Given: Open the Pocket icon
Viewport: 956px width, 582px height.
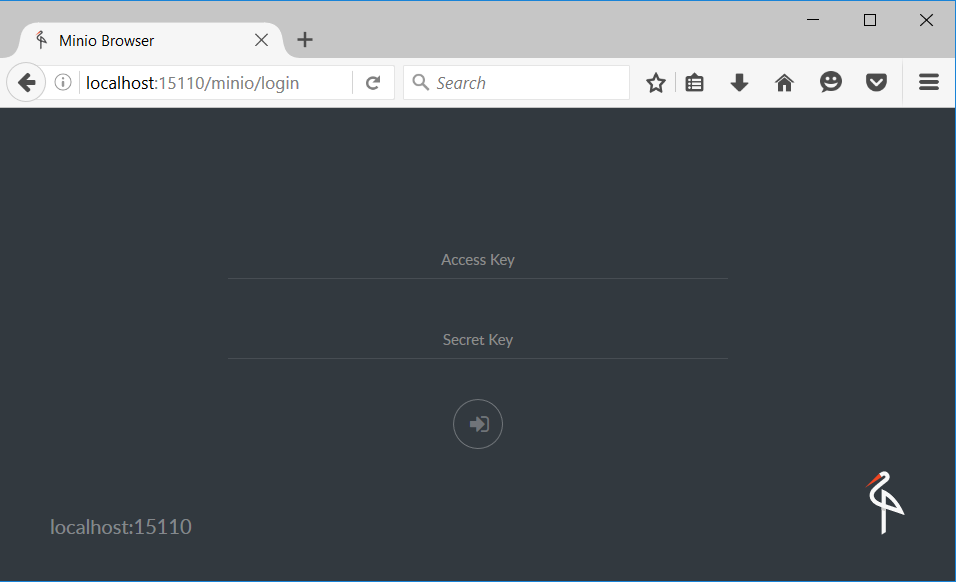Looking at the screenshot, I should [x=876, y=82].
